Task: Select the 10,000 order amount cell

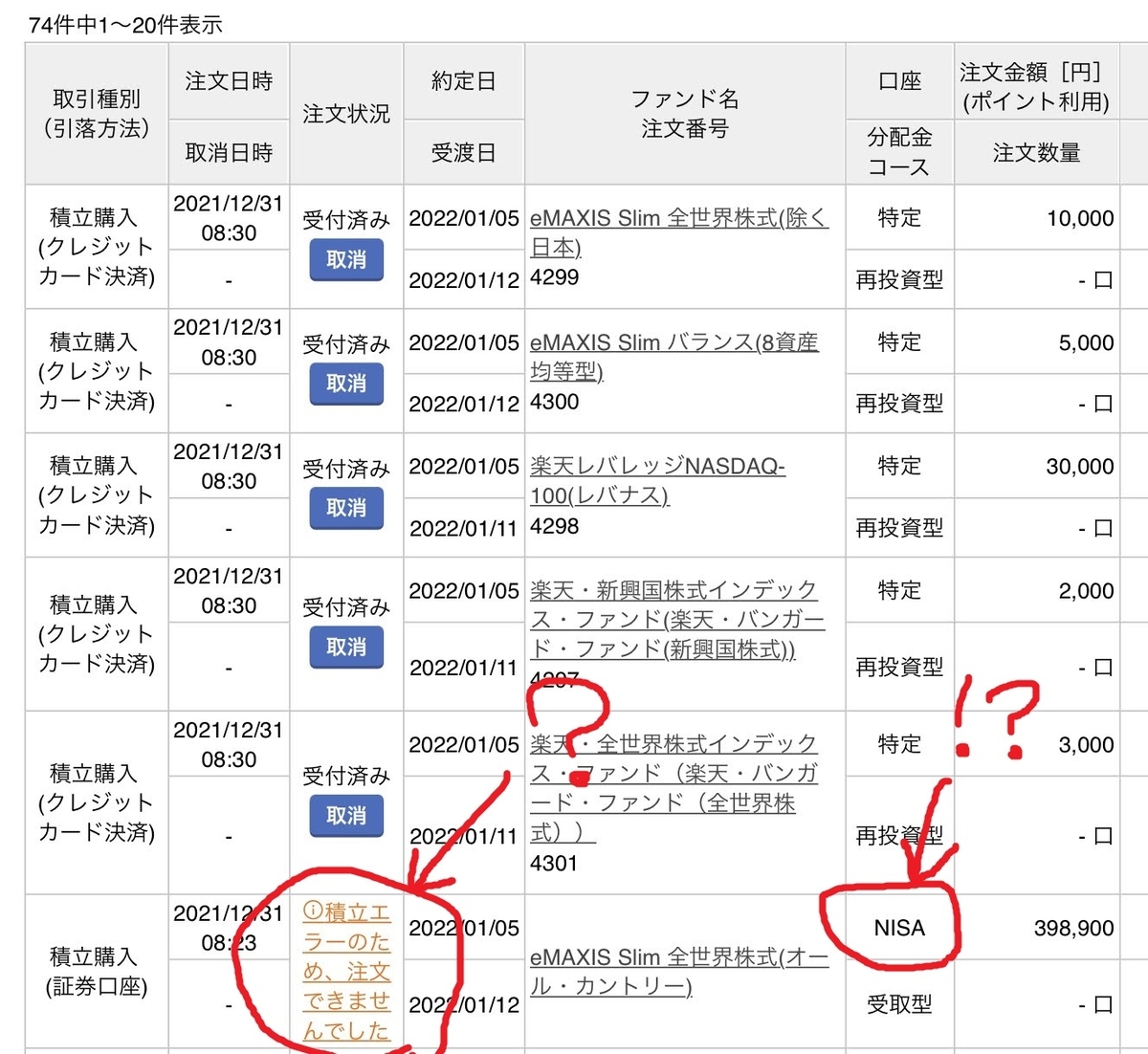Action: tap(1036, 218)
